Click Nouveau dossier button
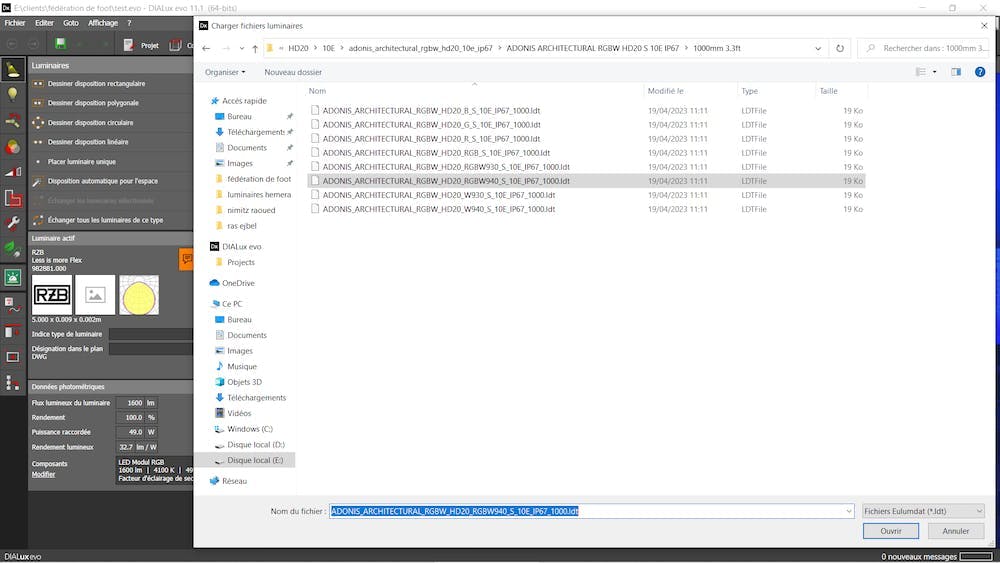The image size is (1000, 563). pyautogui.click(x=293, y=72)
